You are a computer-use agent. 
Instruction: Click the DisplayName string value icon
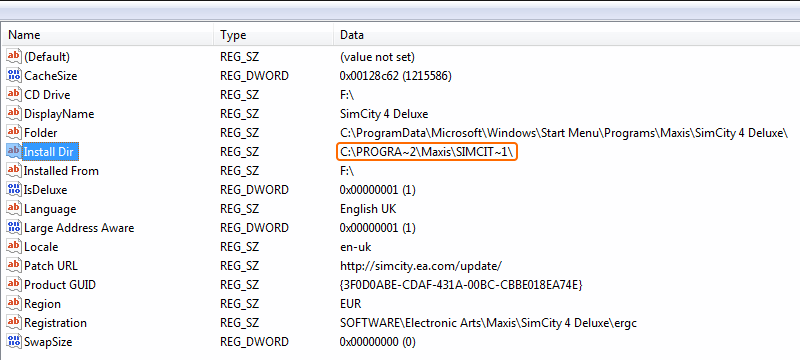14,113
